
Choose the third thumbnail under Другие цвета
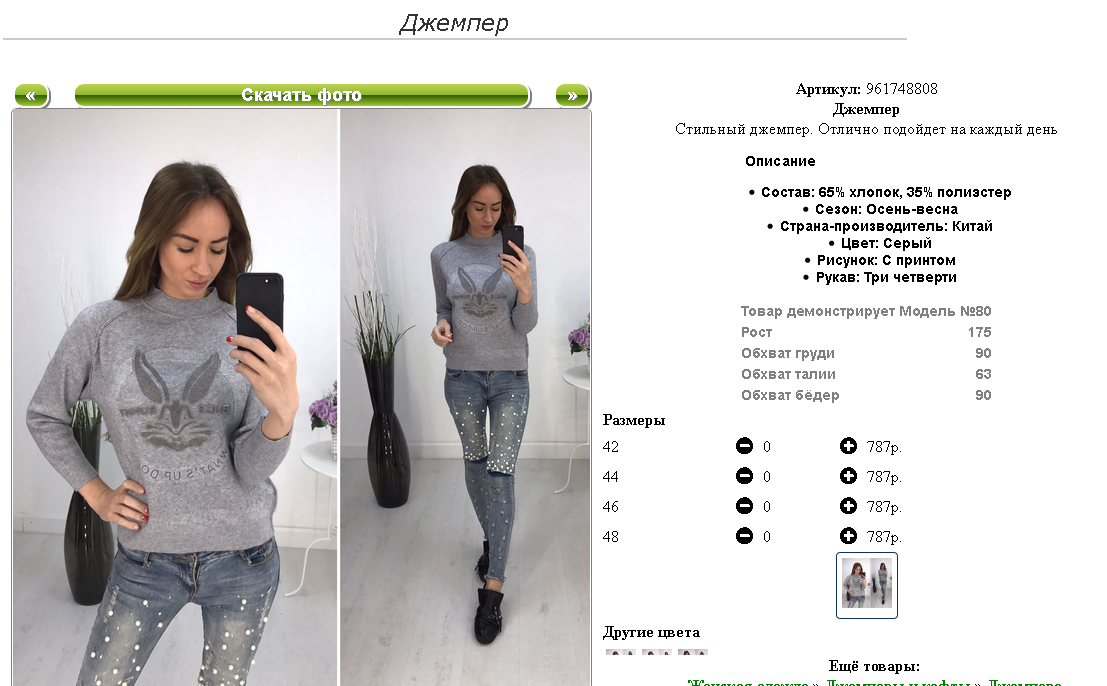click(693, 652)
